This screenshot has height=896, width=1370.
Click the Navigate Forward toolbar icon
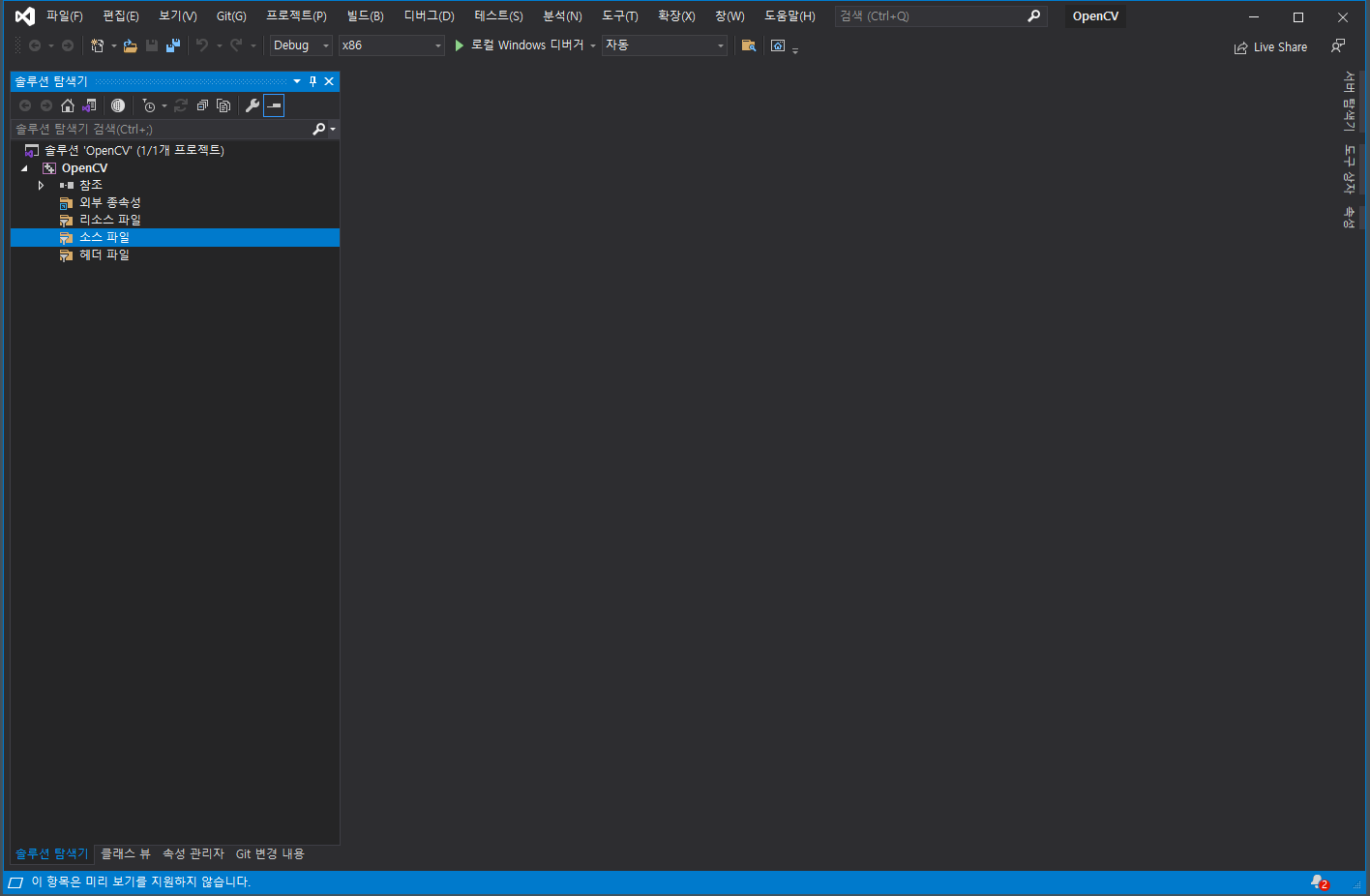click(68, 45)
